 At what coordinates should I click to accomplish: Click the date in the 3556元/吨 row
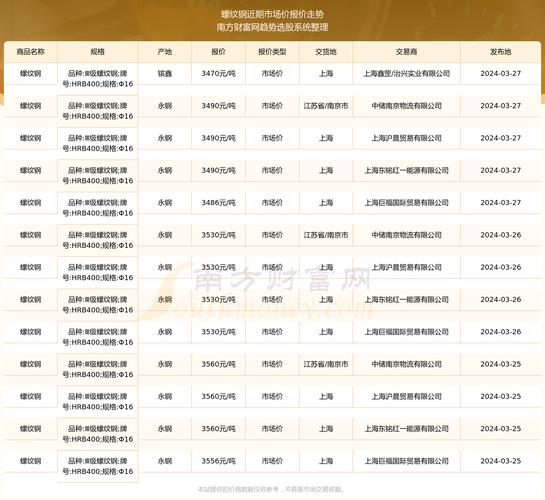pyautogui.click(x=501, y=461)
